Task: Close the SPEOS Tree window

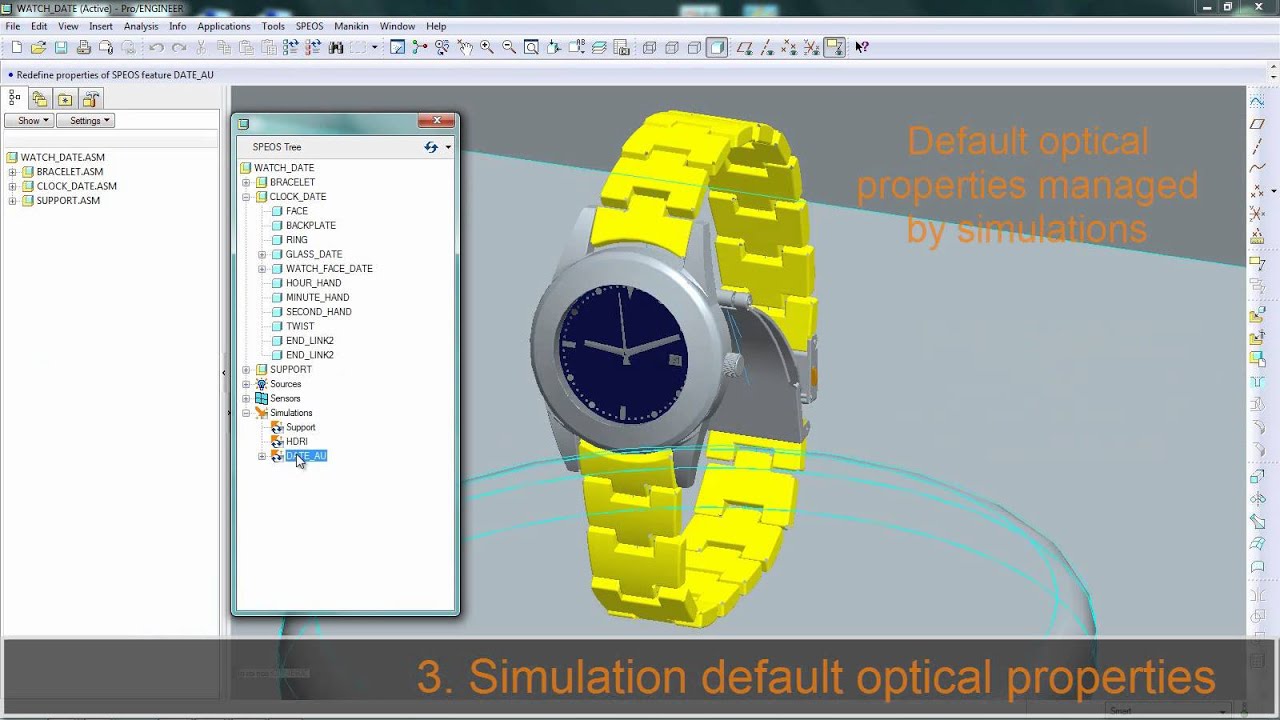Action: coord(437,121)
